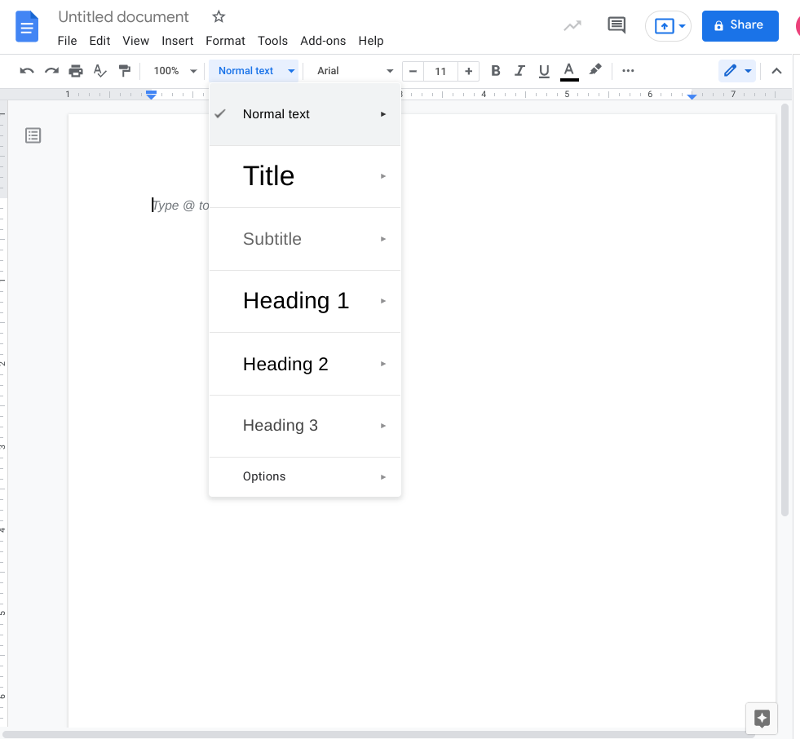Click the print icon
The image size is (800, 739).
[x=76, y=71]
